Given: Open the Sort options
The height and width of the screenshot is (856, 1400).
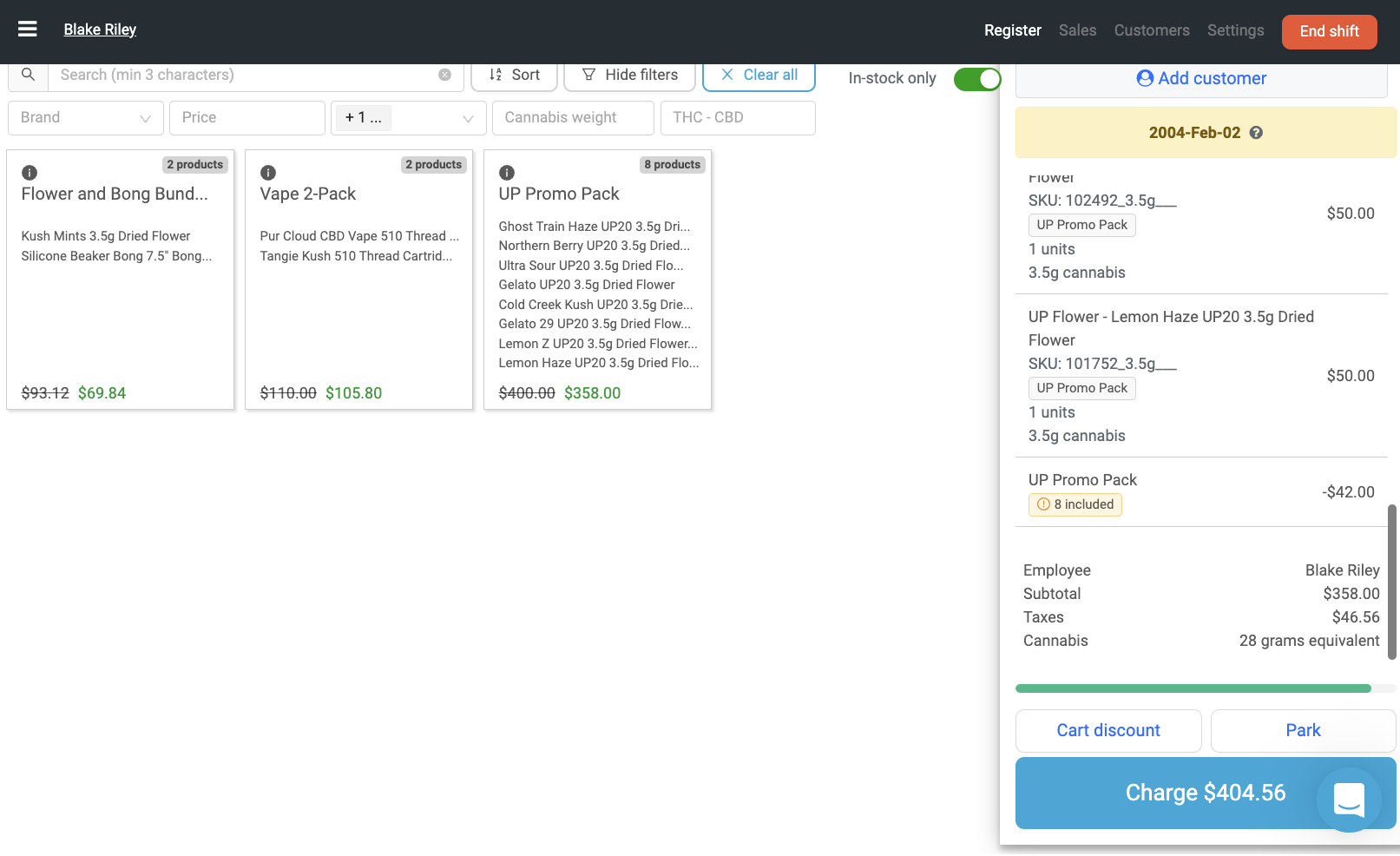Looking at the screenshot, I should pyautogui.click(x=514, y=76).
